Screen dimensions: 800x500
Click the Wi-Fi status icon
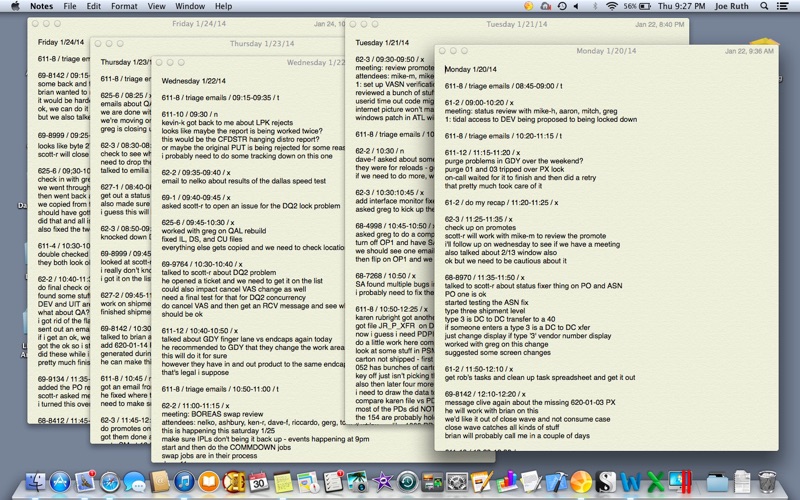[x=612, y=6]
